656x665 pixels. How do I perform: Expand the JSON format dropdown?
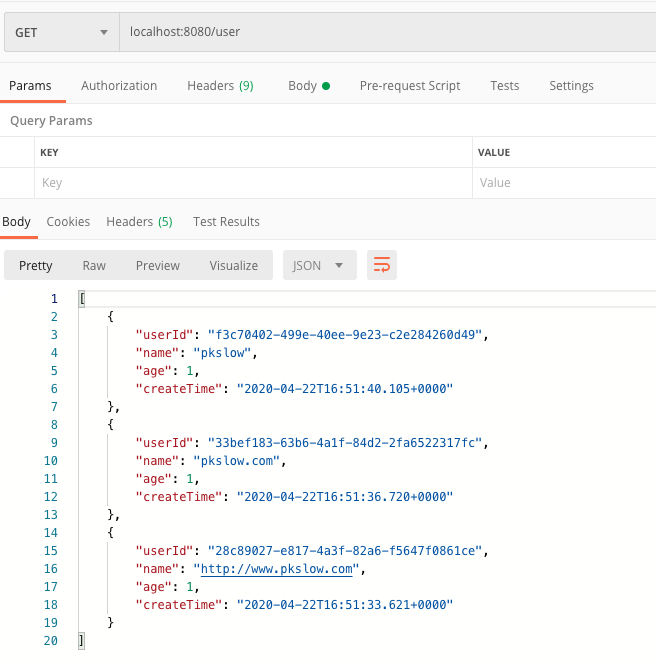[x=319, y=265]
